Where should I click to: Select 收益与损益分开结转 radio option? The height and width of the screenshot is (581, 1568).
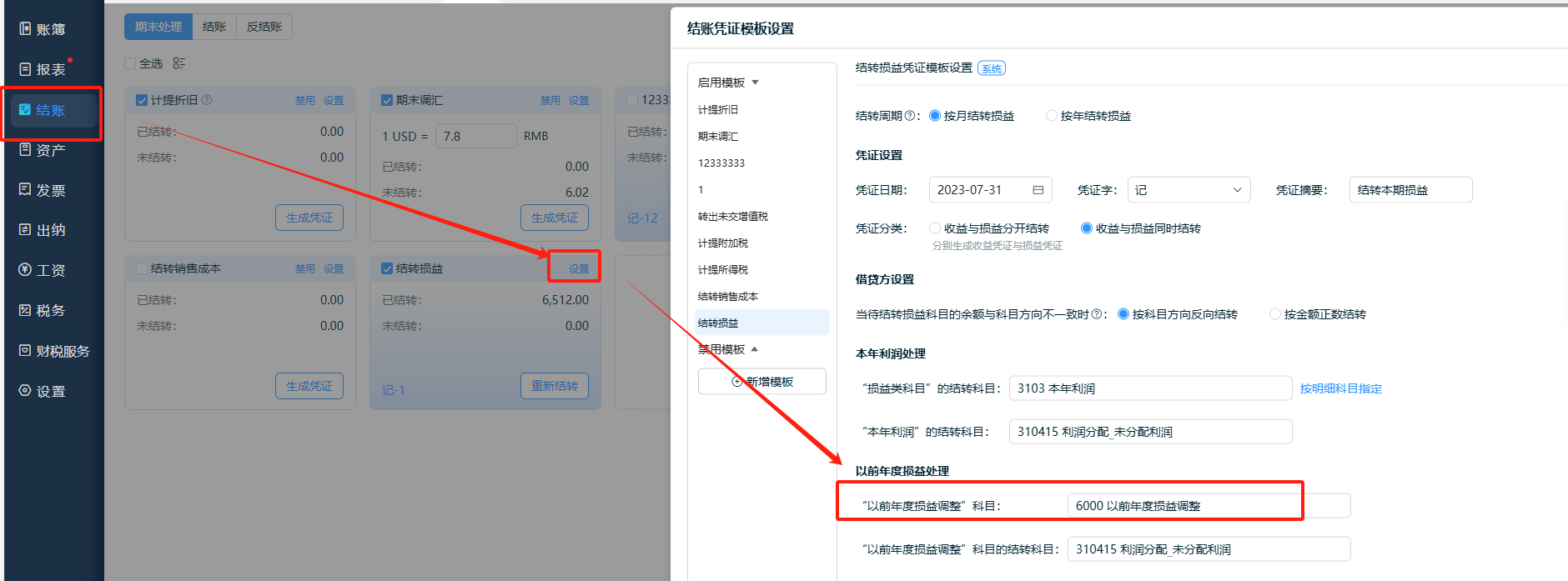935,228
